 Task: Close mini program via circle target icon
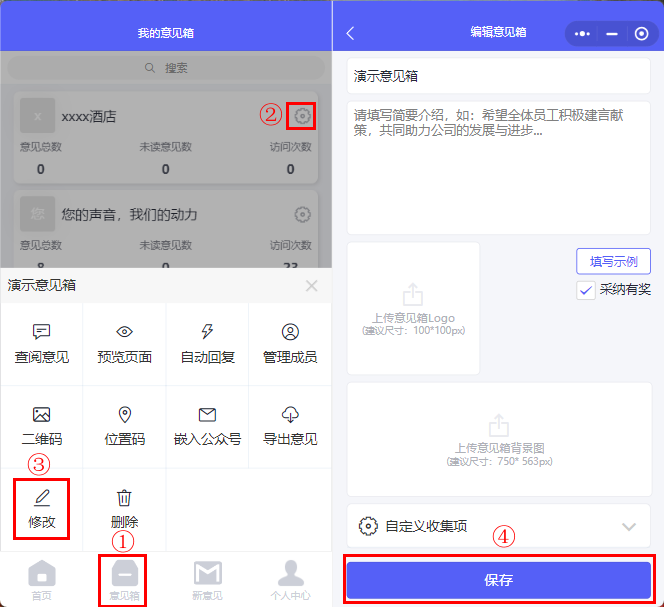tap(641, 33)
